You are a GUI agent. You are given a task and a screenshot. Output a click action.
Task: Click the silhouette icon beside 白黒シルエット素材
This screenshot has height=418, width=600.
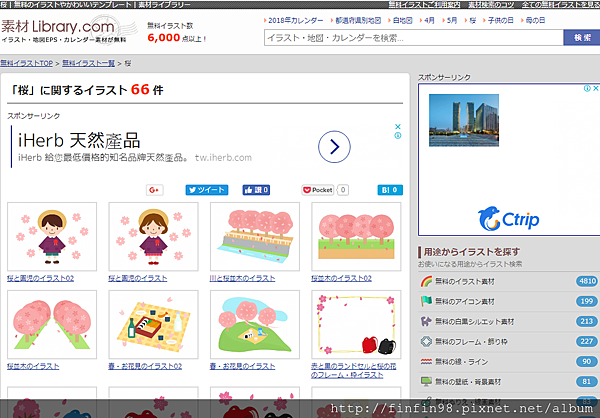[426, 322]
